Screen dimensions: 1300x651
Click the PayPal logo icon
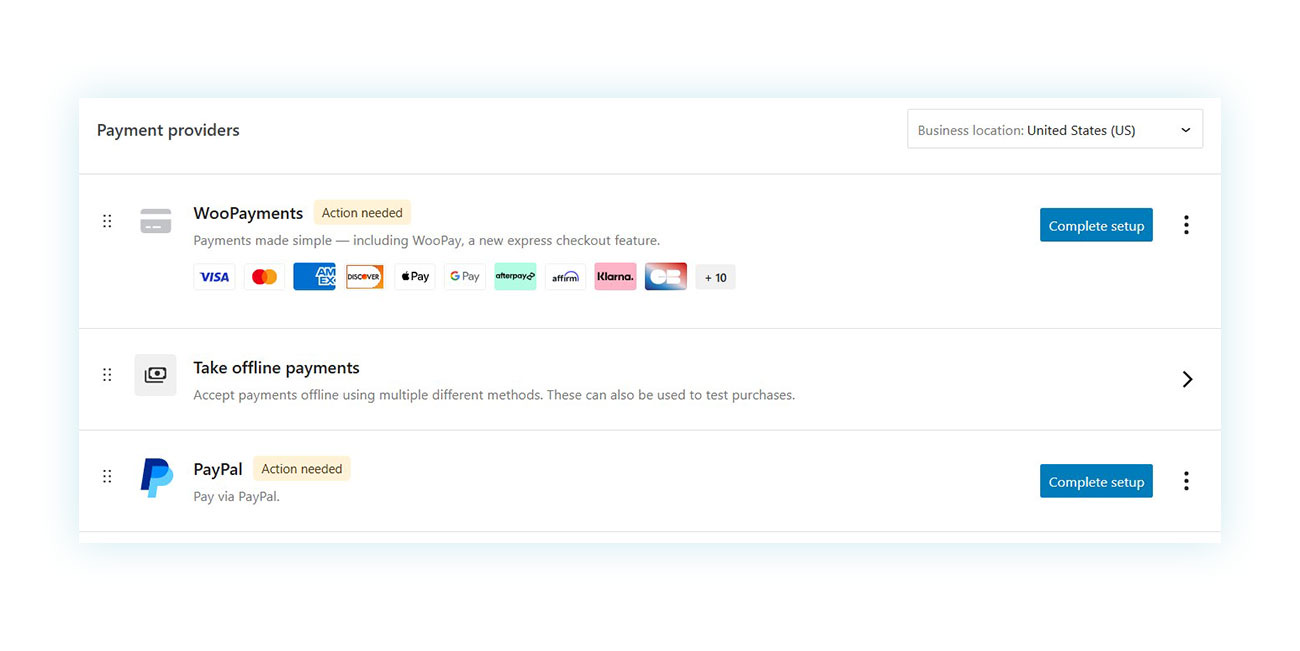point(156,478)
